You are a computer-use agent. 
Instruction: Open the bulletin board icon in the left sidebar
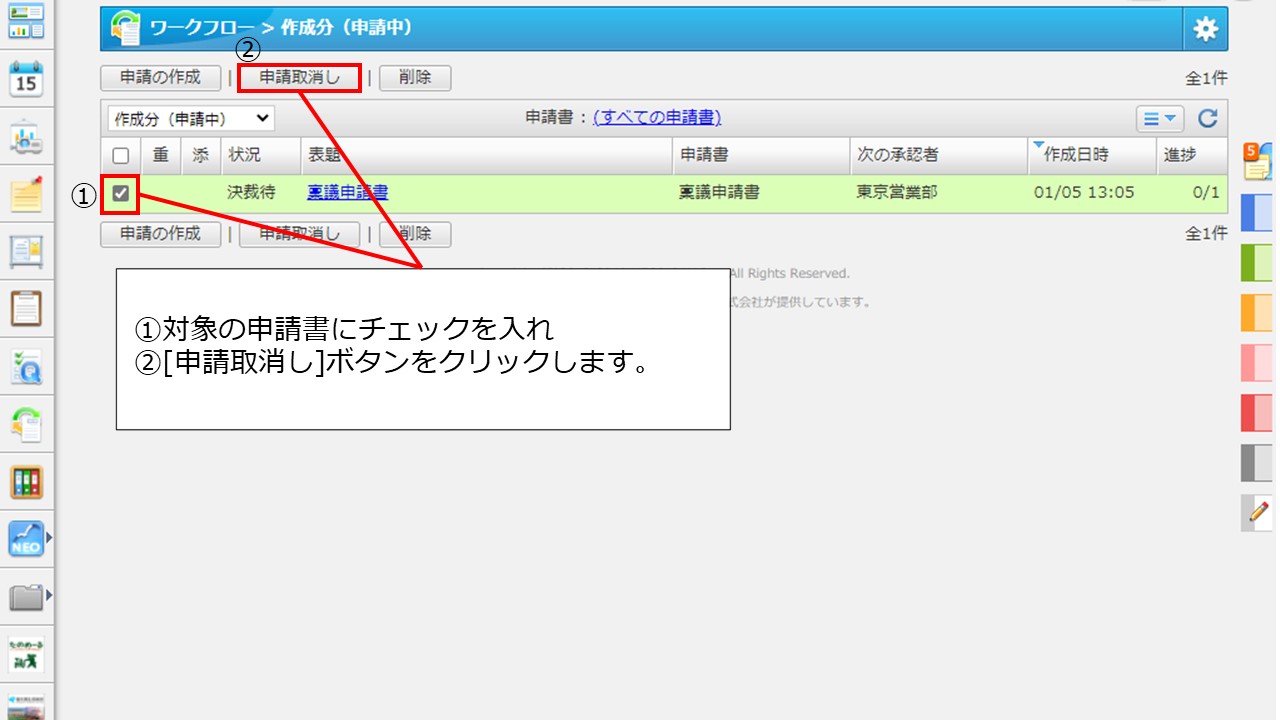[26, 251]
